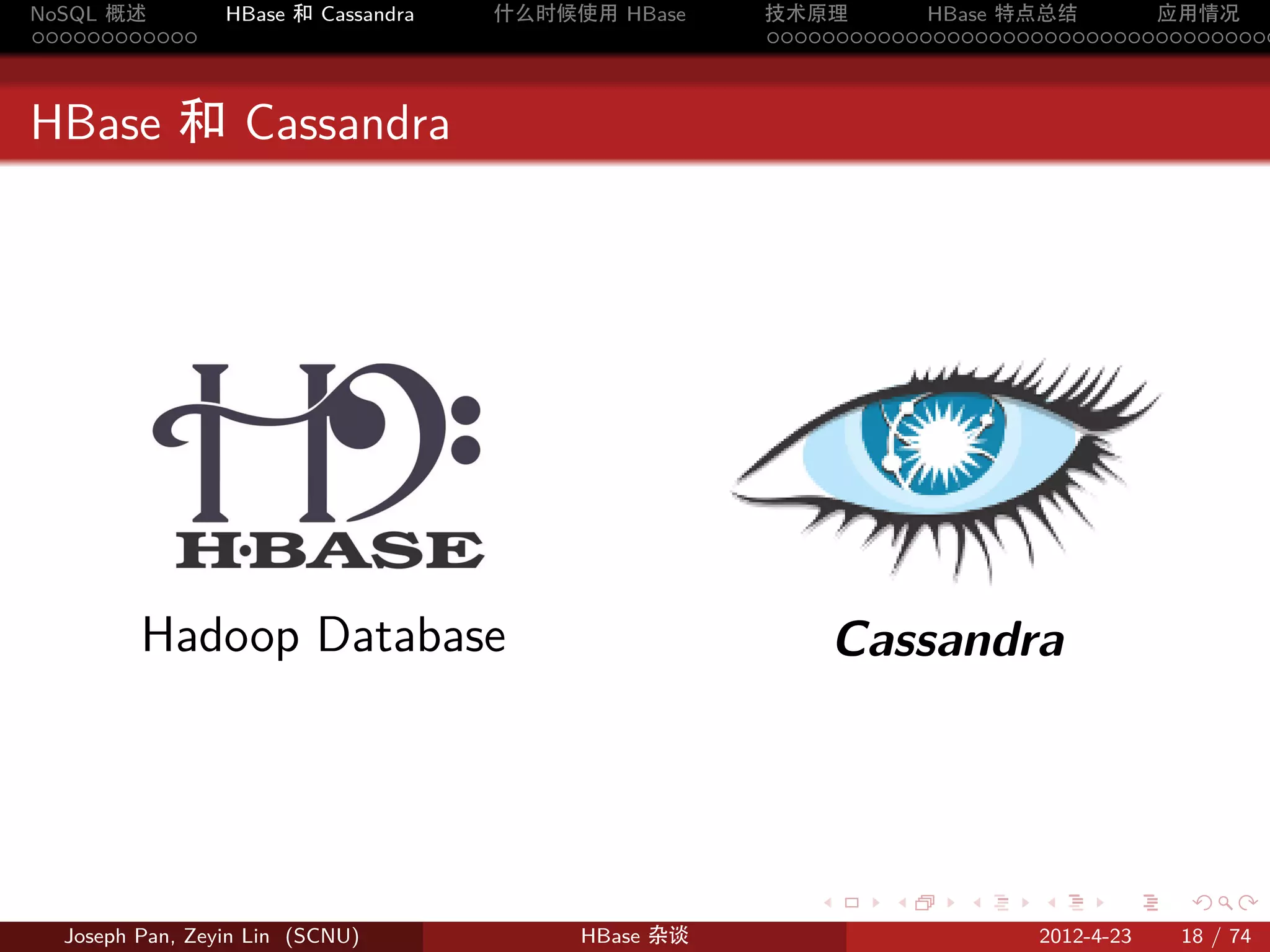Viewport: 1270px width, 952px height.
Task: Click the single slide rectangle icon
Action: pyautogui.click(x=852, y=902)
